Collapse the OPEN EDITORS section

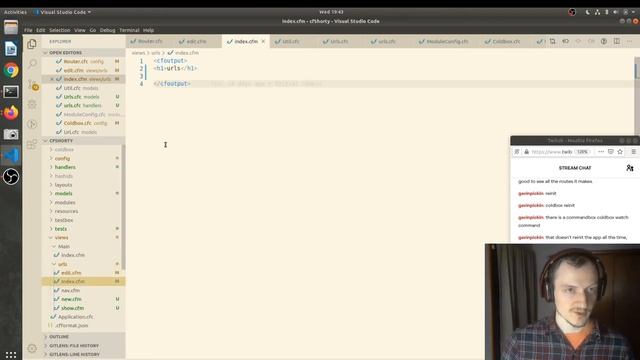click(83, 53)
